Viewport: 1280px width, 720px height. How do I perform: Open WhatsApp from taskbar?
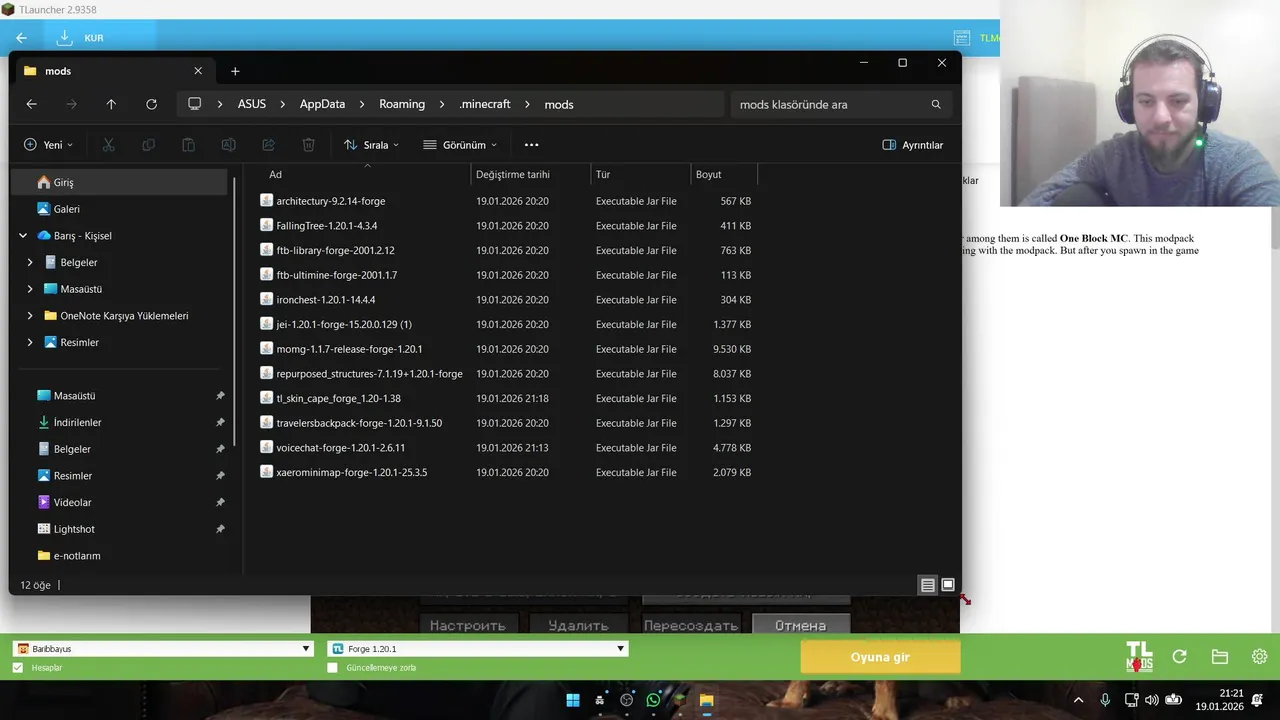tap(653, 700)
